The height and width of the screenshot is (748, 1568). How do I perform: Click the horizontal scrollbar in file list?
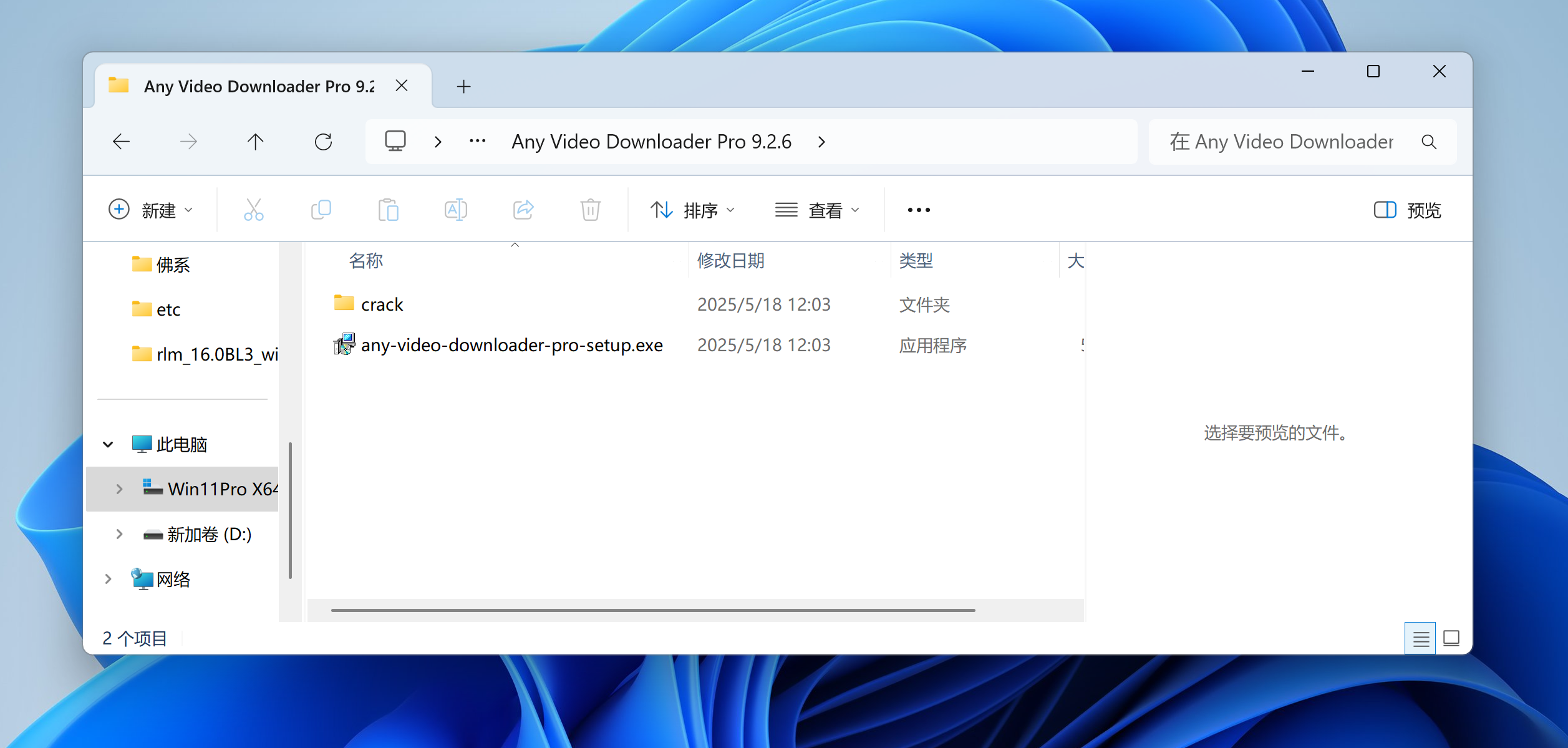(652, 610)
